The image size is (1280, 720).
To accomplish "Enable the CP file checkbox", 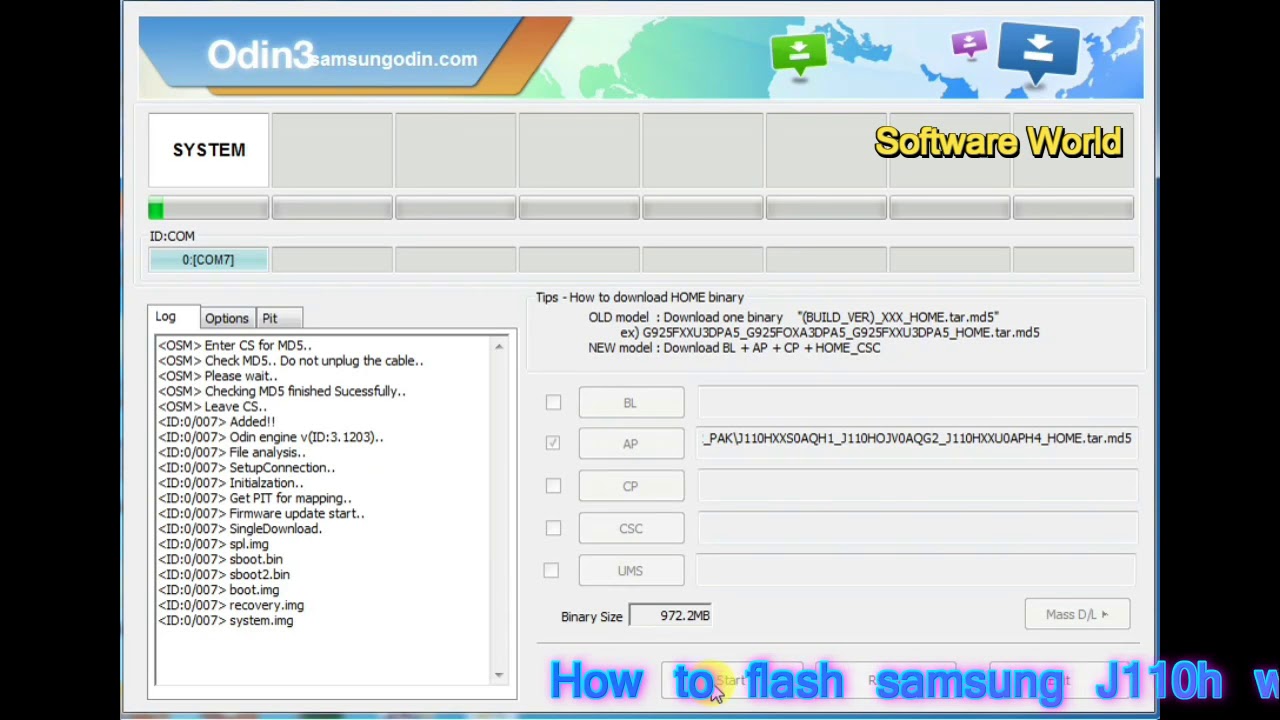I will pos(553,485).
